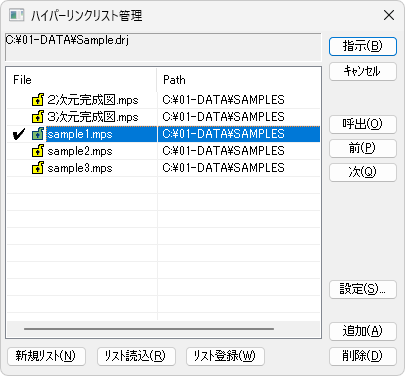Select the sample2.mps file row
This screenshot has height=376, width=405.
tap(163, 151)
